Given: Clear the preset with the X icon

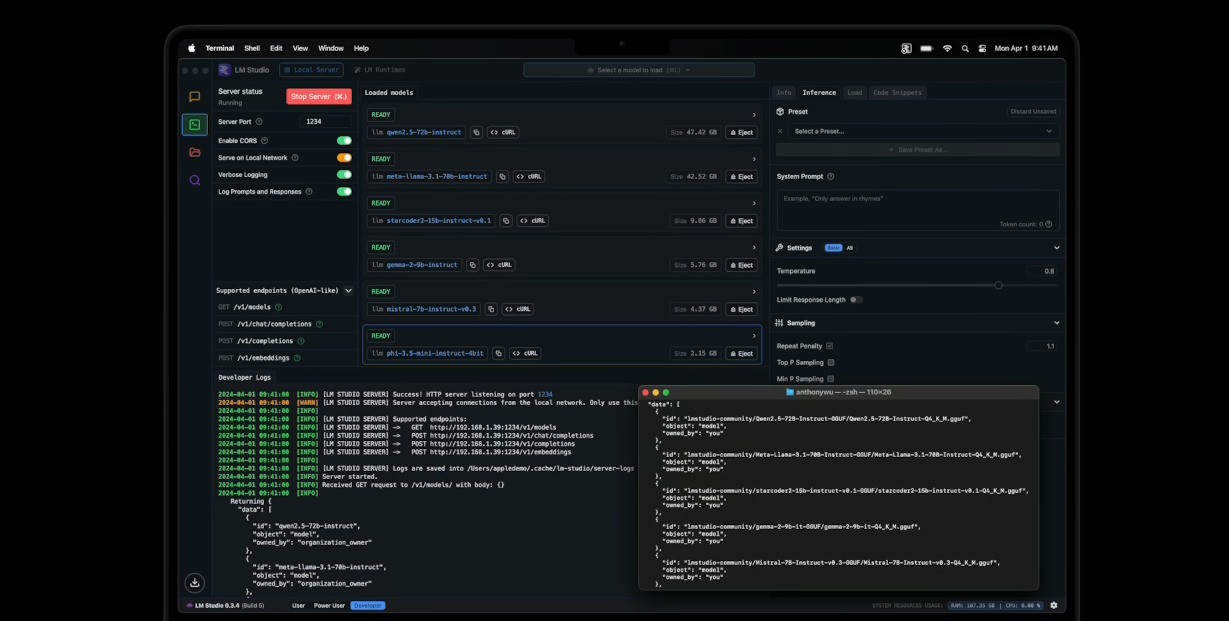Looking at the screenshot, I should tap(781, 131).
